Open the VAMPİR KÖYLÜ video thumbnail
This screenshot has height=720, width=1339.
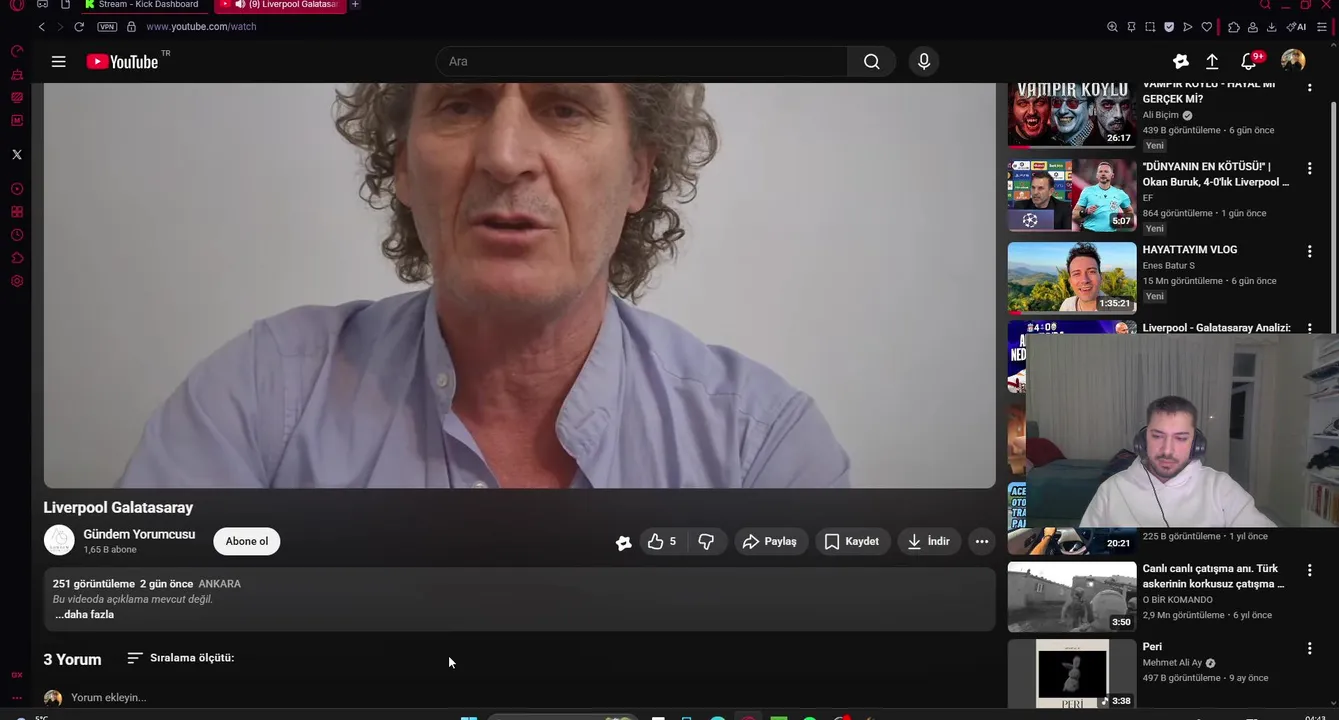coord(1072,115)
